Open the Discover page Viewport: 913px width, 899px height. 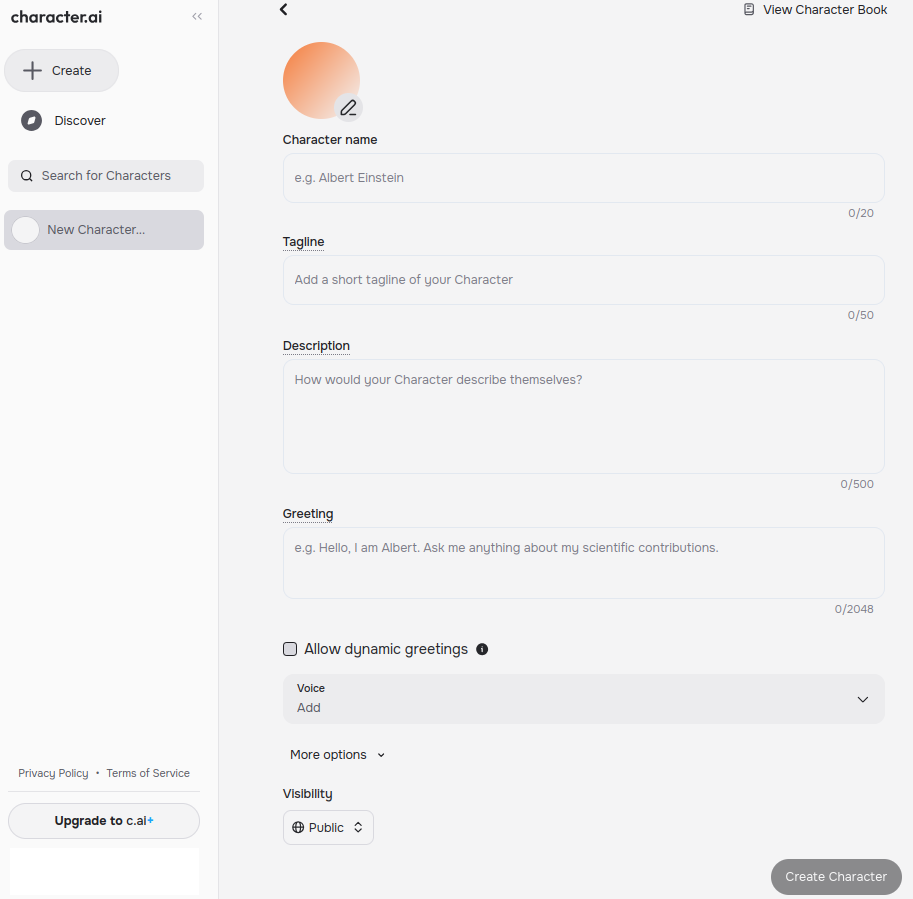click(x=79, y=121)
